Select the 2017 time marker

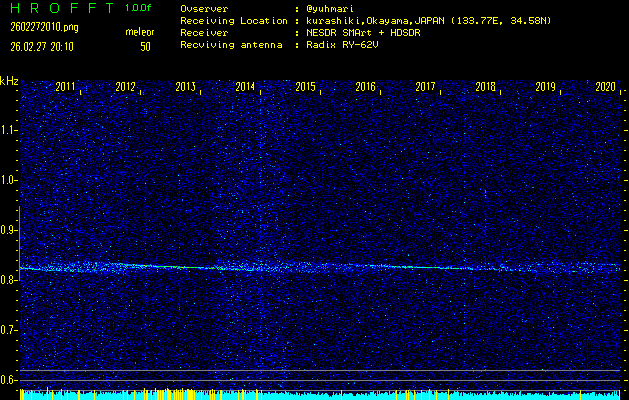426,87
